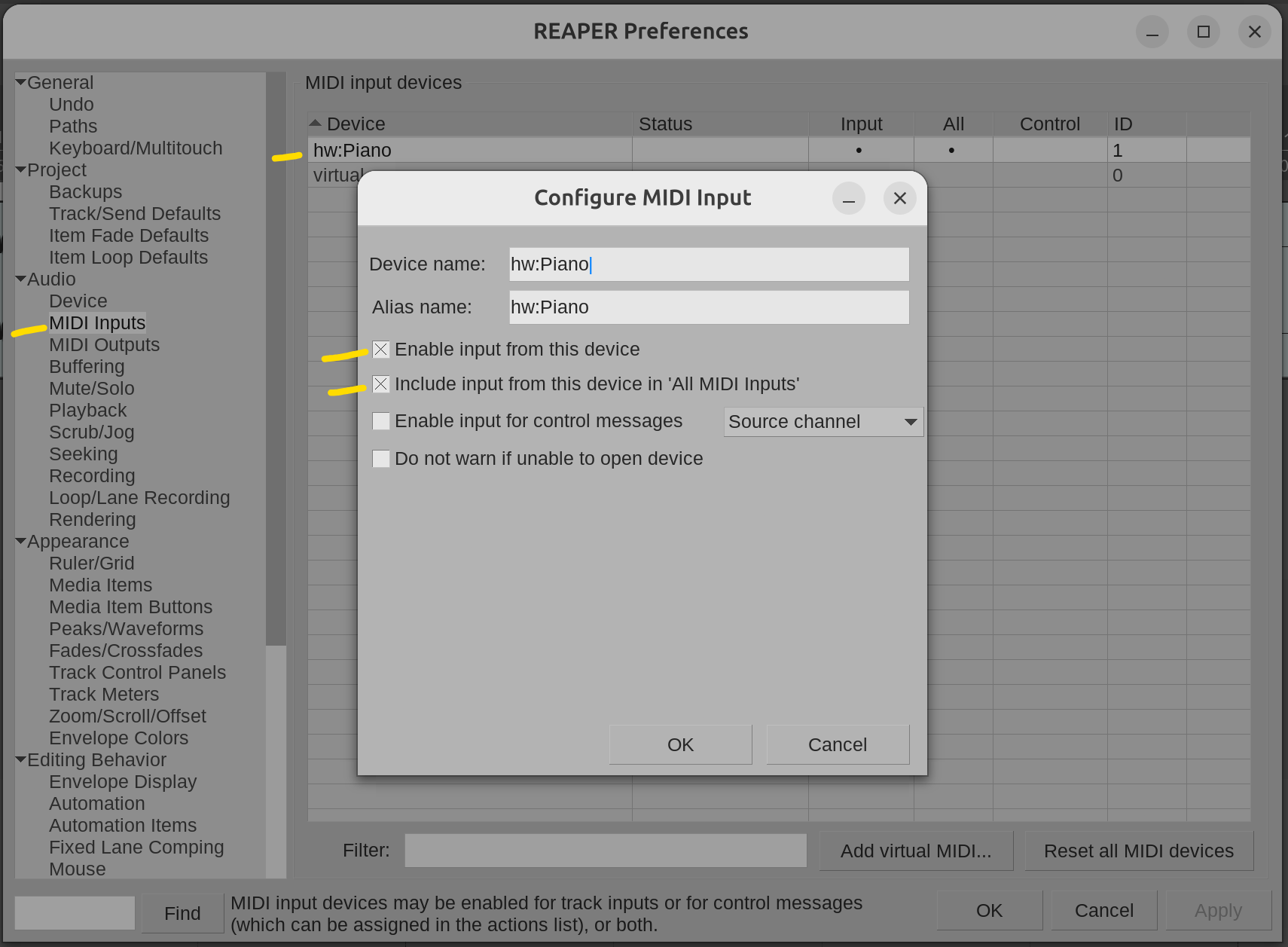Select MIDI Outputs in the tree
1288x947 pixels.
pos(105,345)
